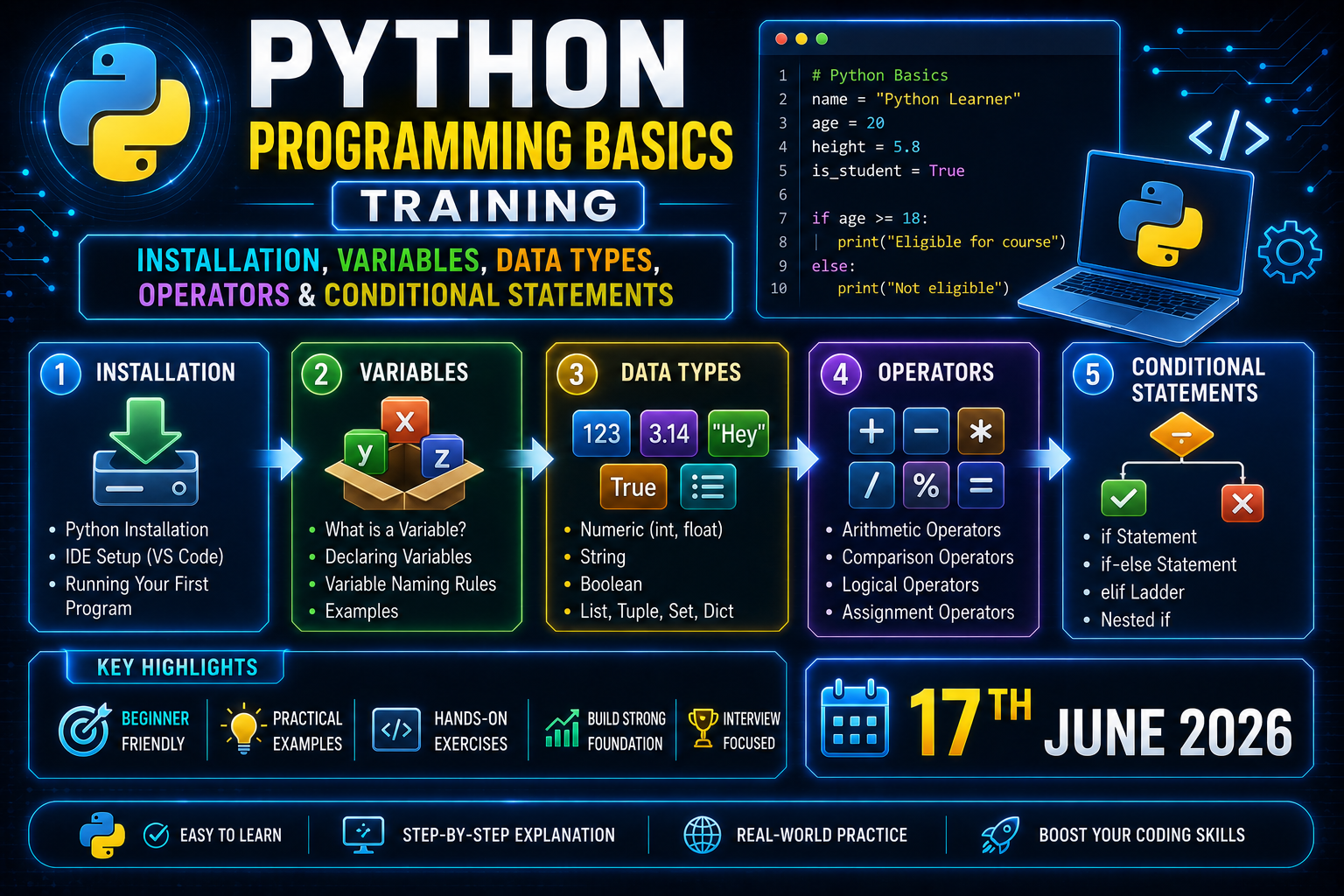
Task: Click the "if-else Statement" bullet
Action: tap(1168, 564)
